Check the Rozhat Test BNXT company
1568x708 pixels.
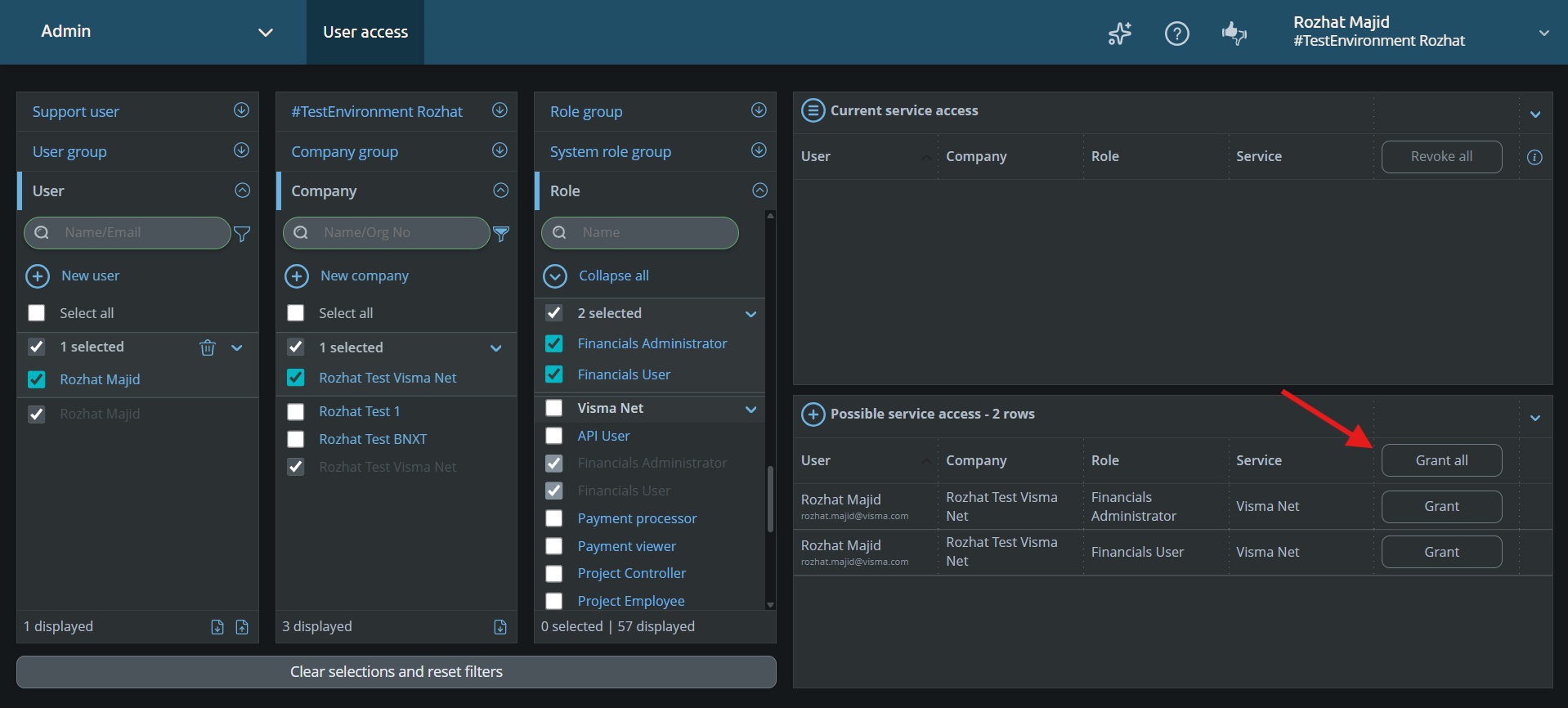(x=296, y=439)
